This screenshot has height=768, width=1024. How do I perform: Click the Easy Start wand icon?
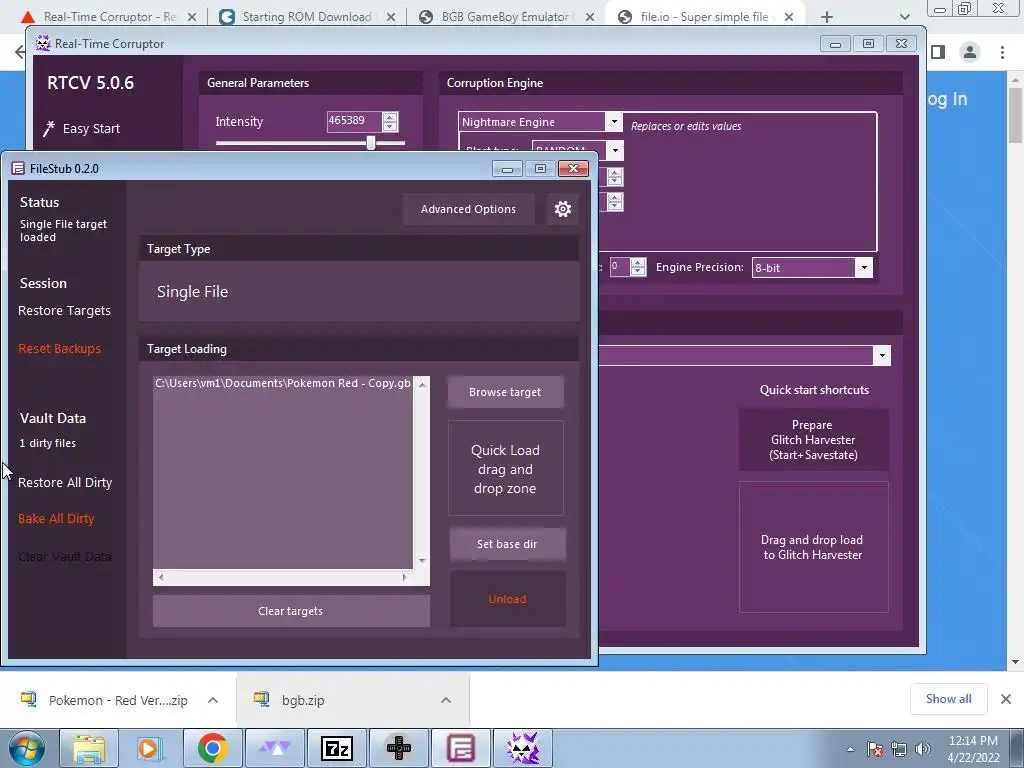(49, 129)
